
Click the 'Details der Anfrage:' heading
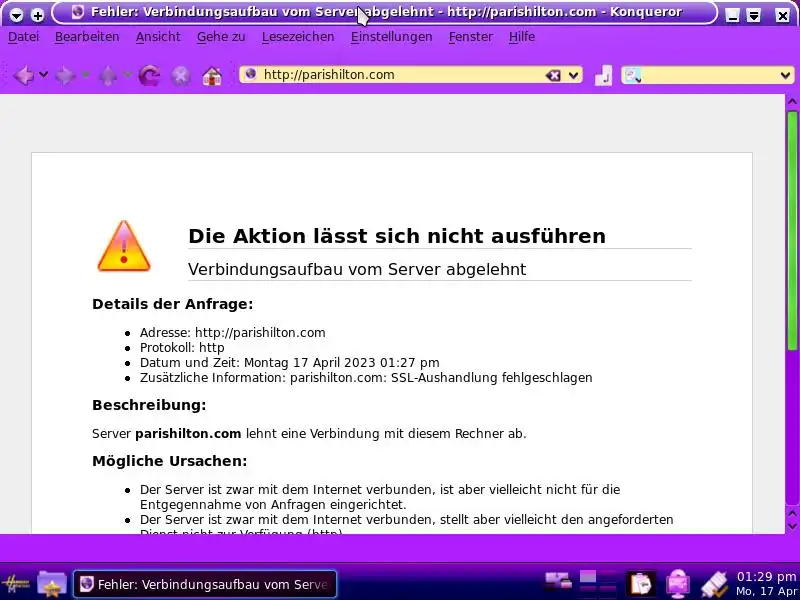click(172, 304)
